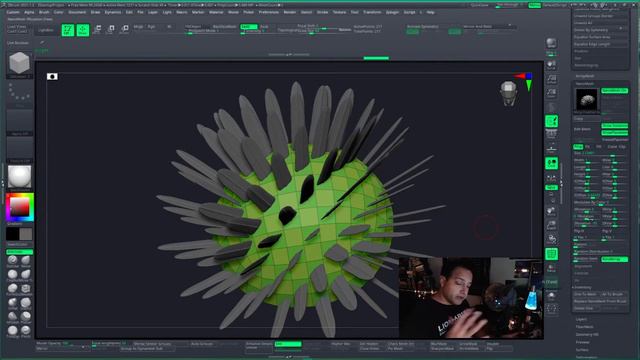The width and height of the screenshot is (640, 360).
Task: Toggle Perspective green icon in right shelf
Action: coord(551,121)
